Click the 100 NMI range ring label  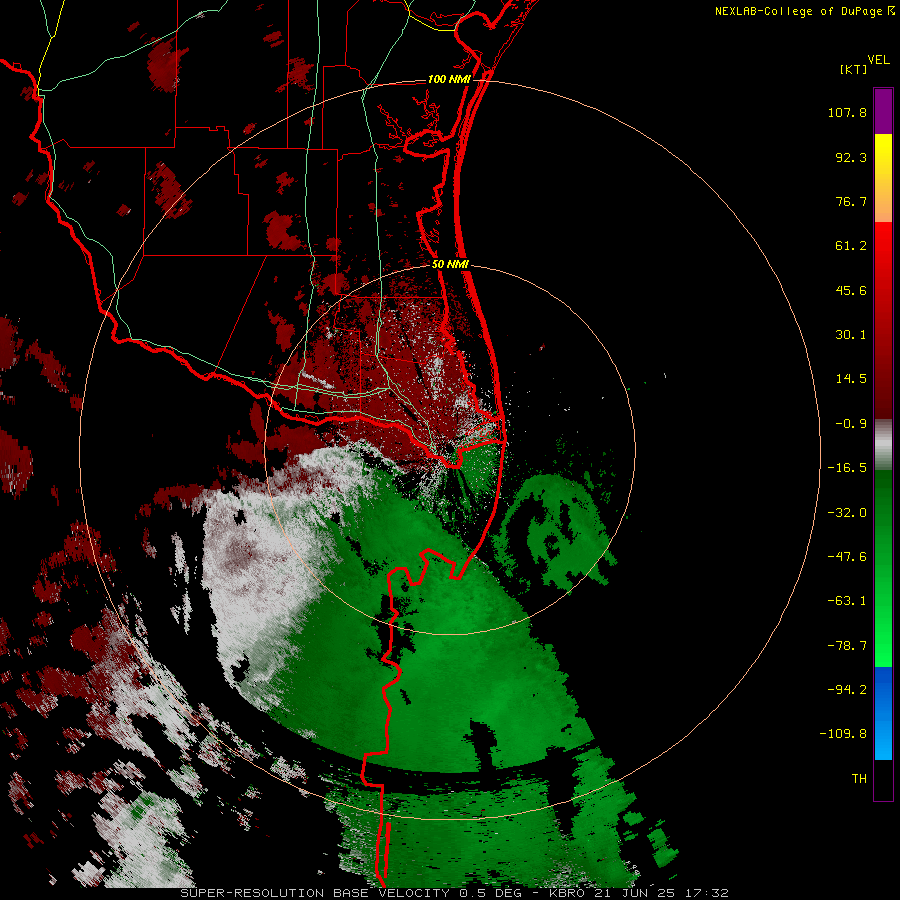pos(449,79)
